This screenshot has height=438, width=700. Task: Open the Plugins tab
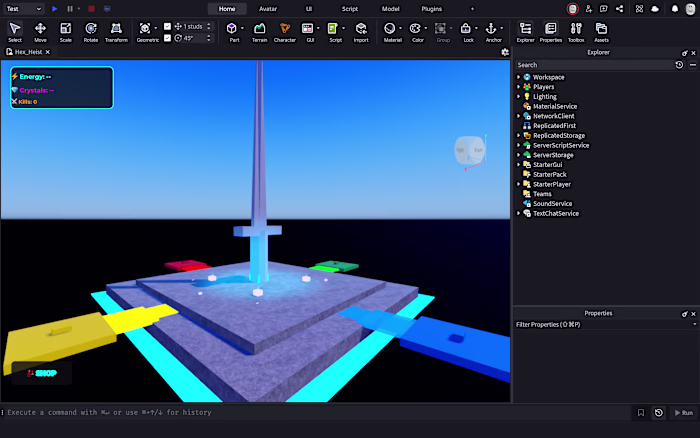431,8
